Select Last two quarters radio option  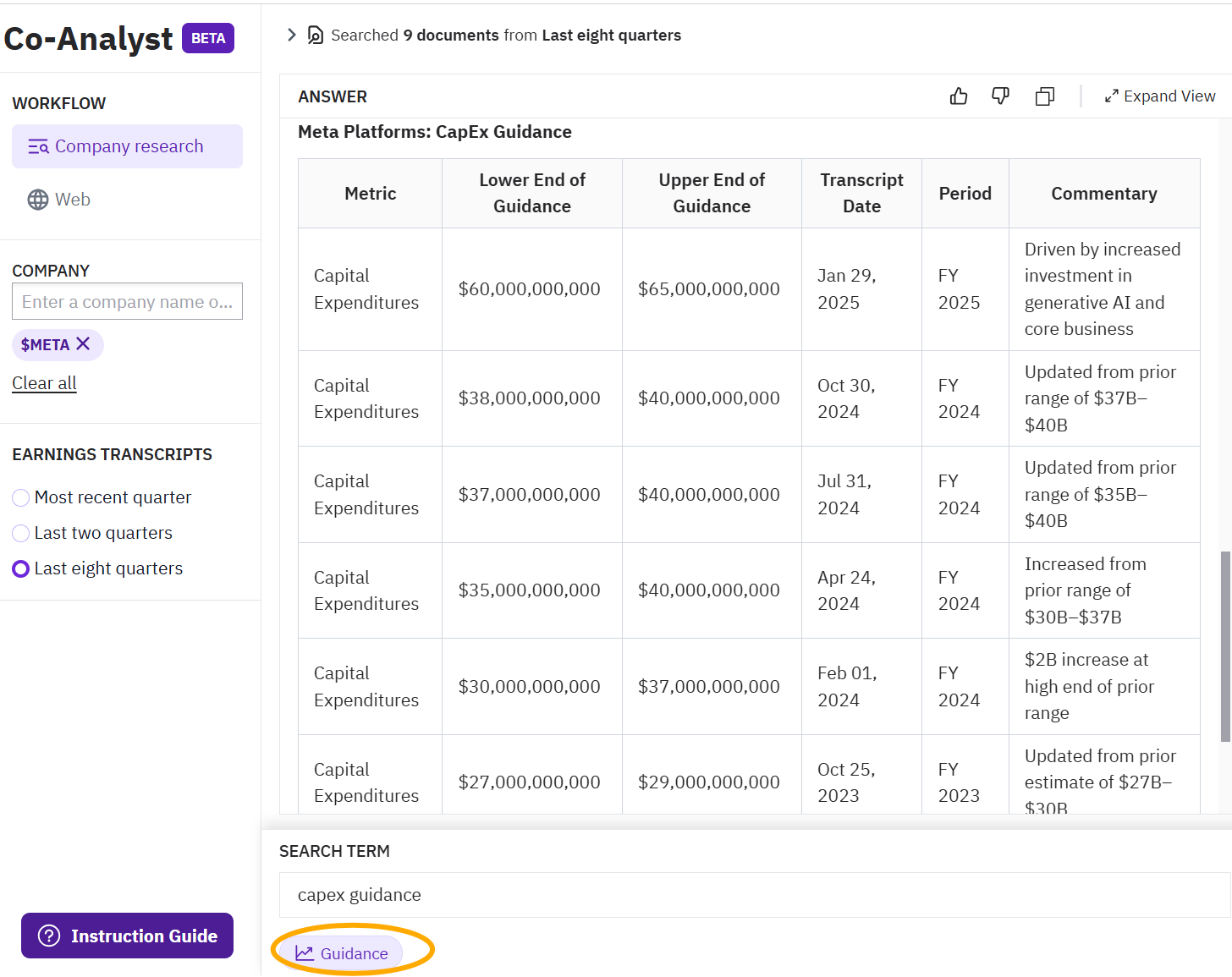point(21,533)
